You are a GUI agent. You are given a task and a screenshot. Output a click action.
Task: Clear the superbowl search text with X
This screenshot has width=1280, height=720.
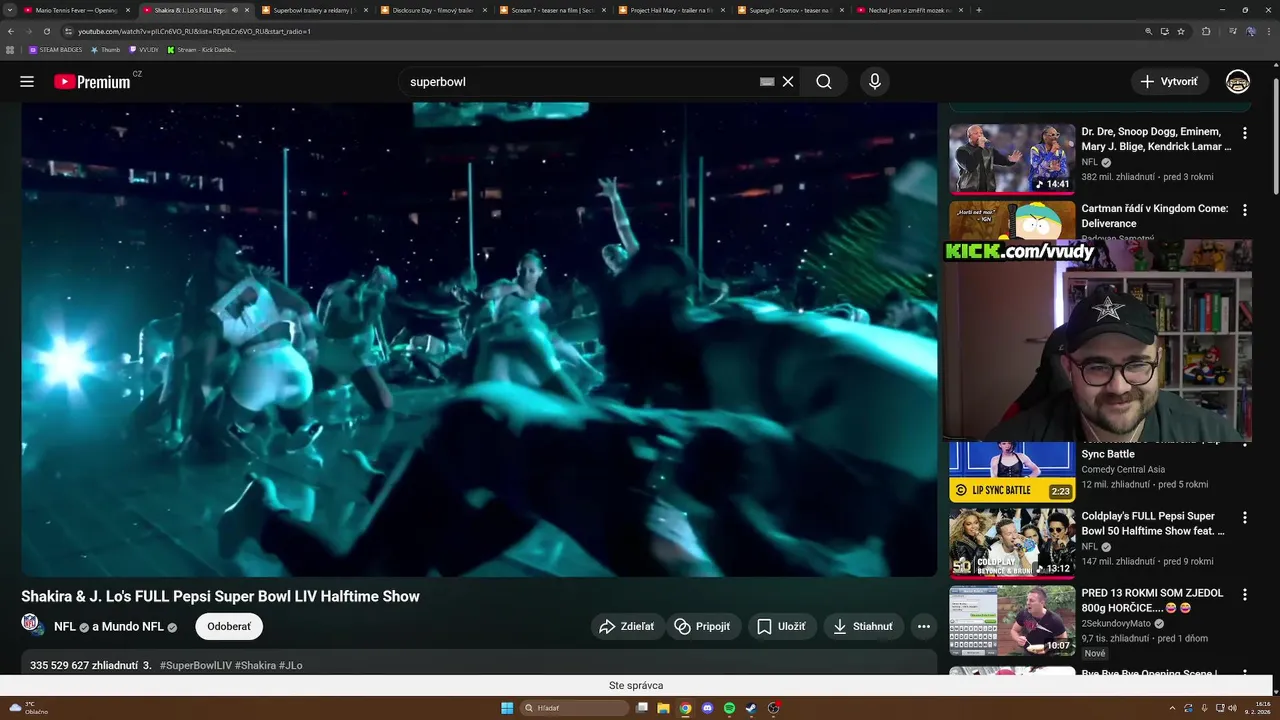788,82
